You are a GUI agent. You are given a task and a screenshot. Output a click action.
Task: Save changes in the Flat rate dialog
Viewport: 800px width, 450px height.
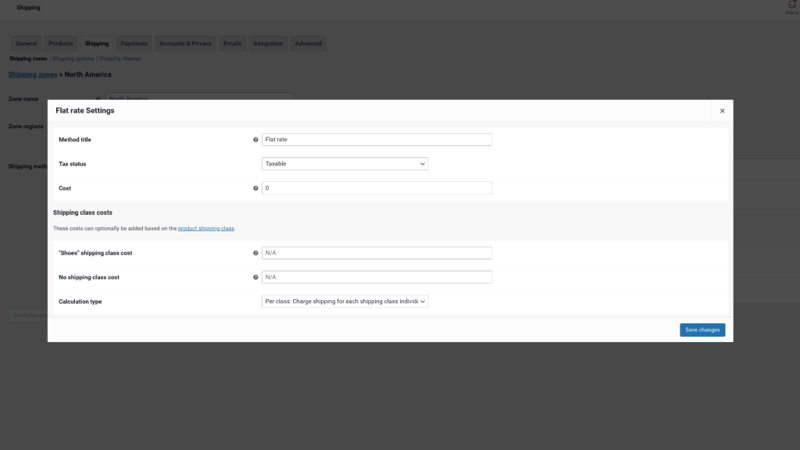coord(702,330)
